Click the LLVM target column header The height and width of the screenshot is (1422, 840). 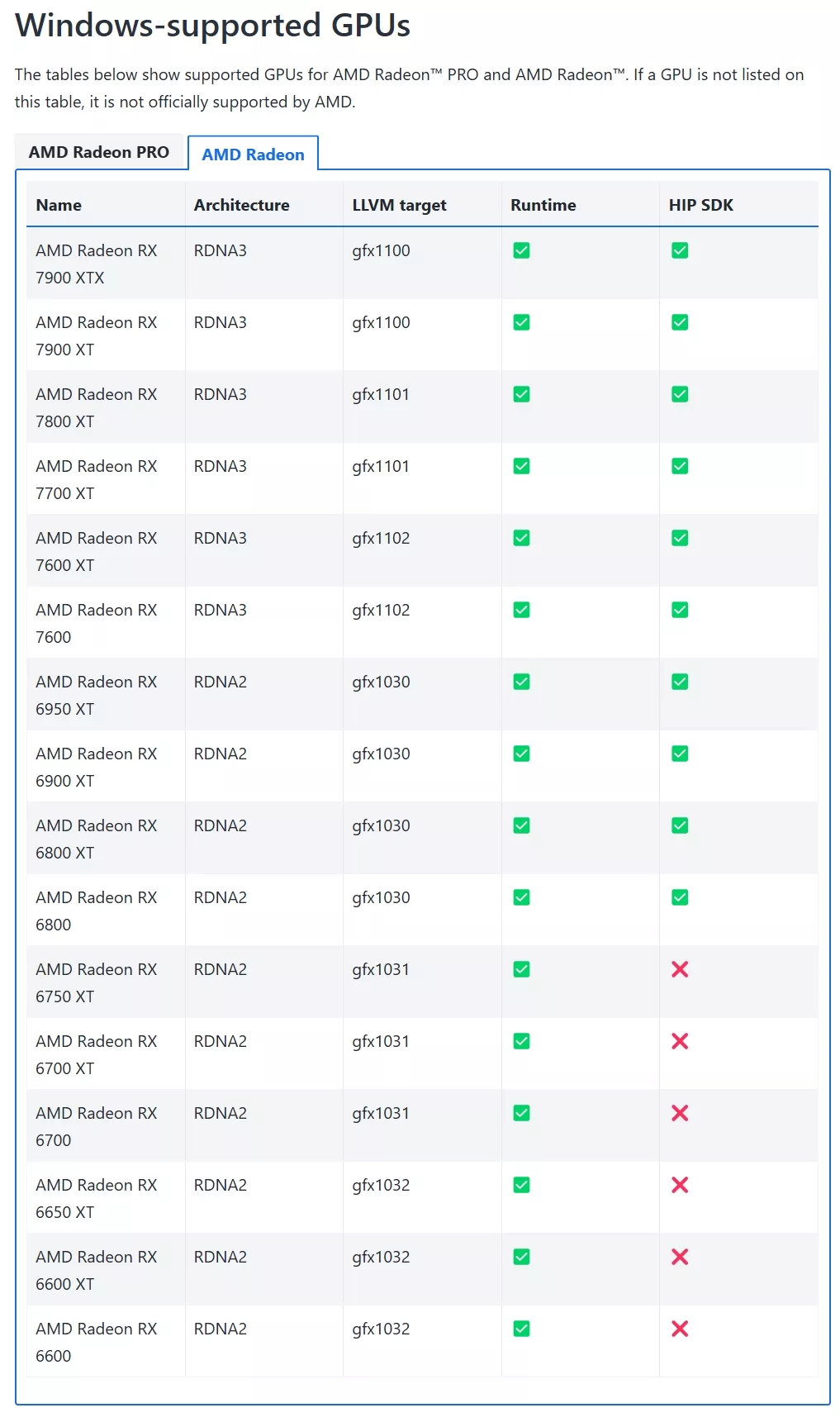click(x=399, y=205)
